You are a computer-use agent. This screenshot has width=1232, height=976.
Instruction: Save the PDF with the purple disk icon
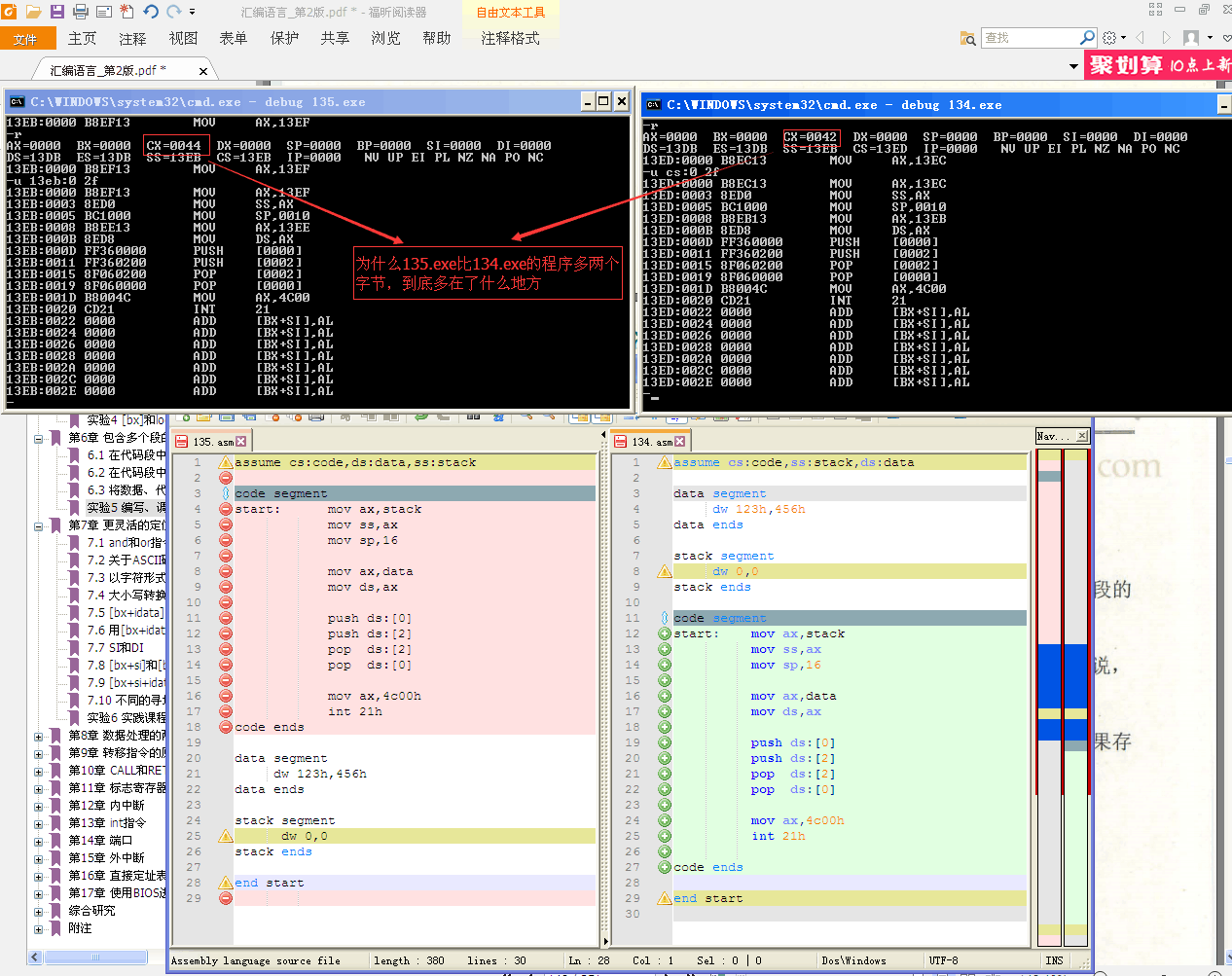coord(56,12)
